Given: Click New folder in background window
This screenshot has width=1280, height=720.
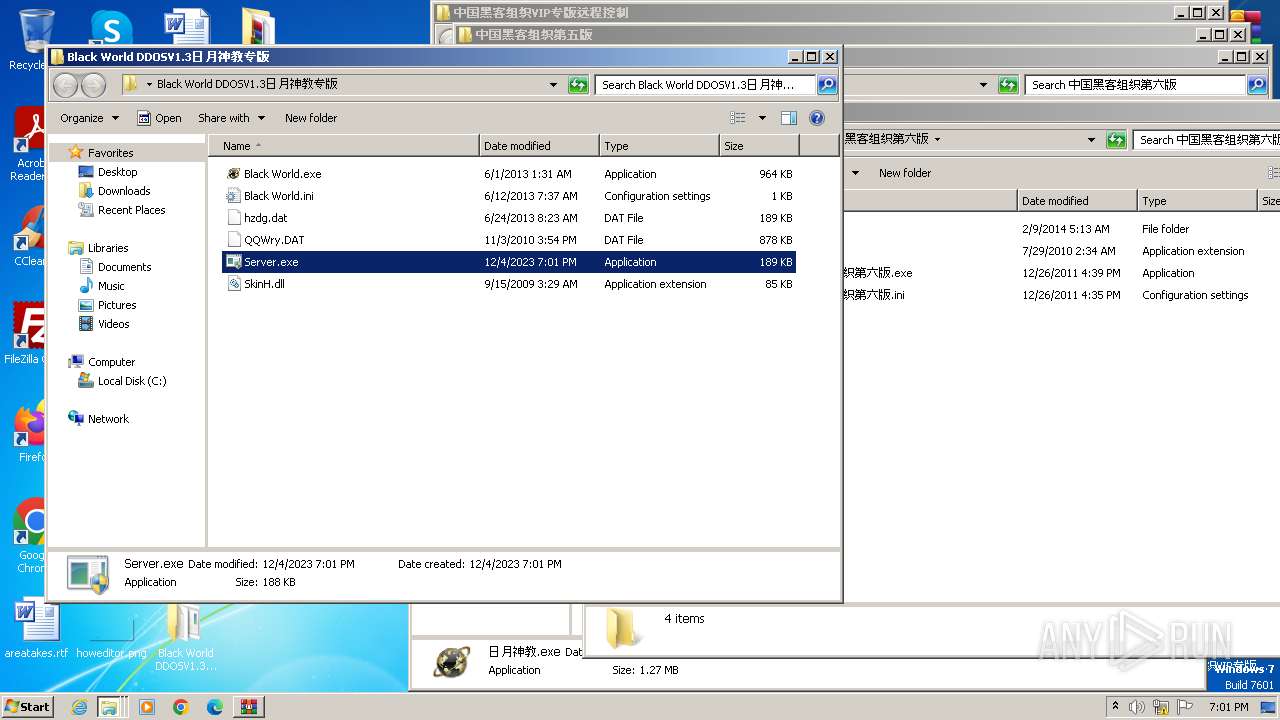Looking at the screenshot, I should (905, 173).
